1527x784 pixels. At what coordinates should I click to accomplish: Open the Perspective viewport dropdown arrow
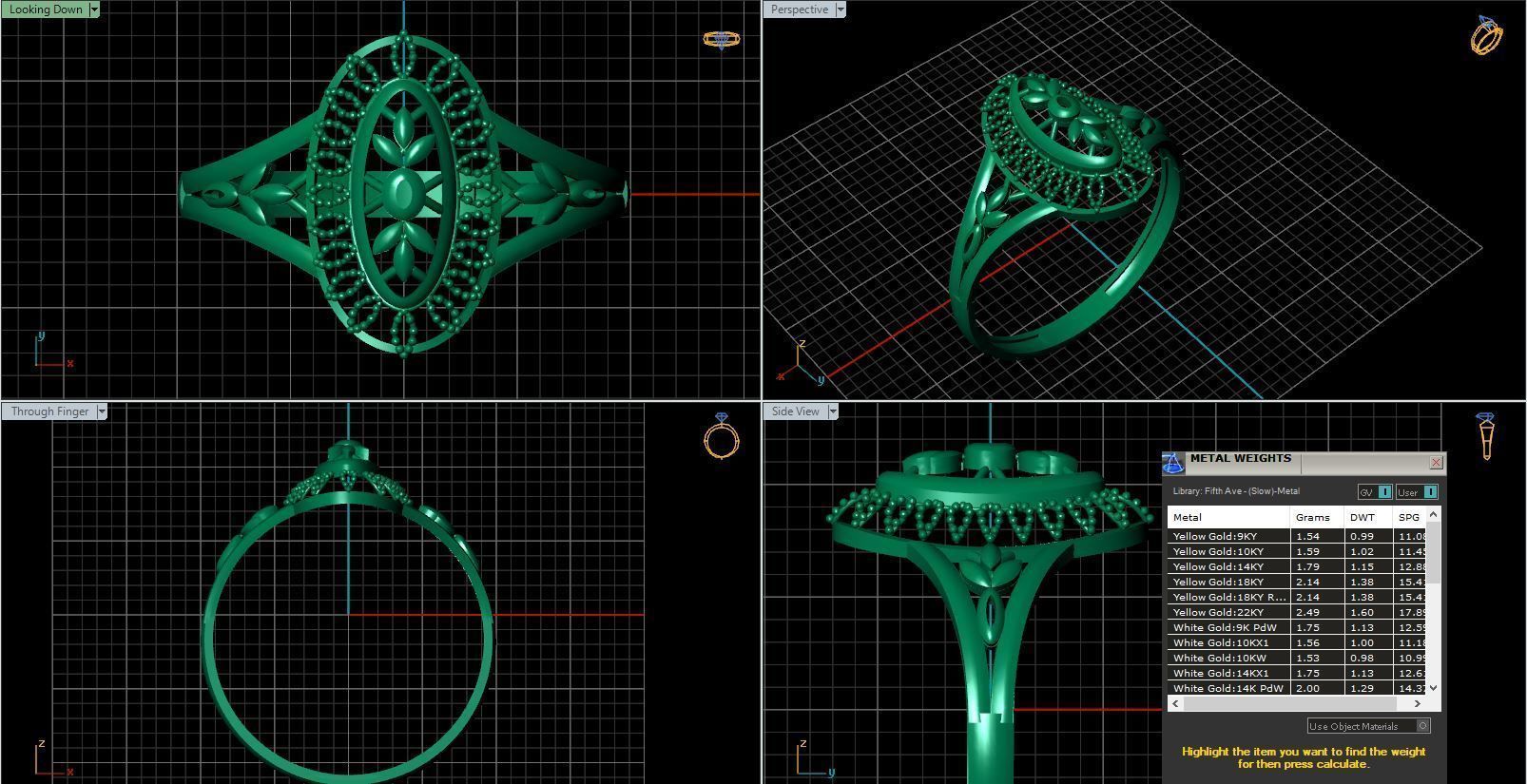click(840, 10)
